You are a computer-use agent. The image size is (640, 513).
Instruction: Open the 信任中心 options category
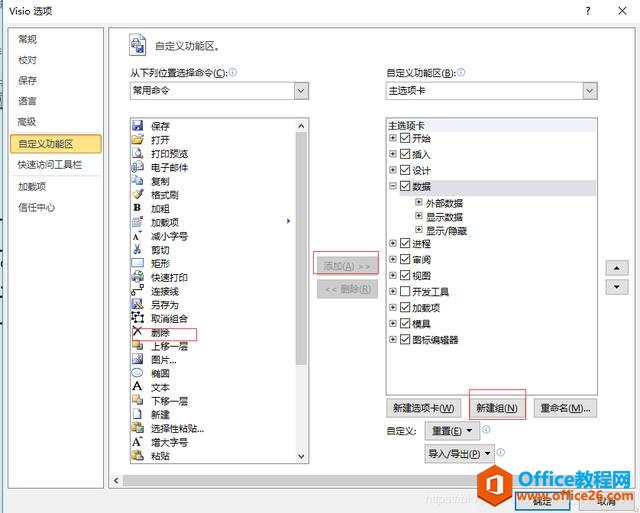pos(36,207)
